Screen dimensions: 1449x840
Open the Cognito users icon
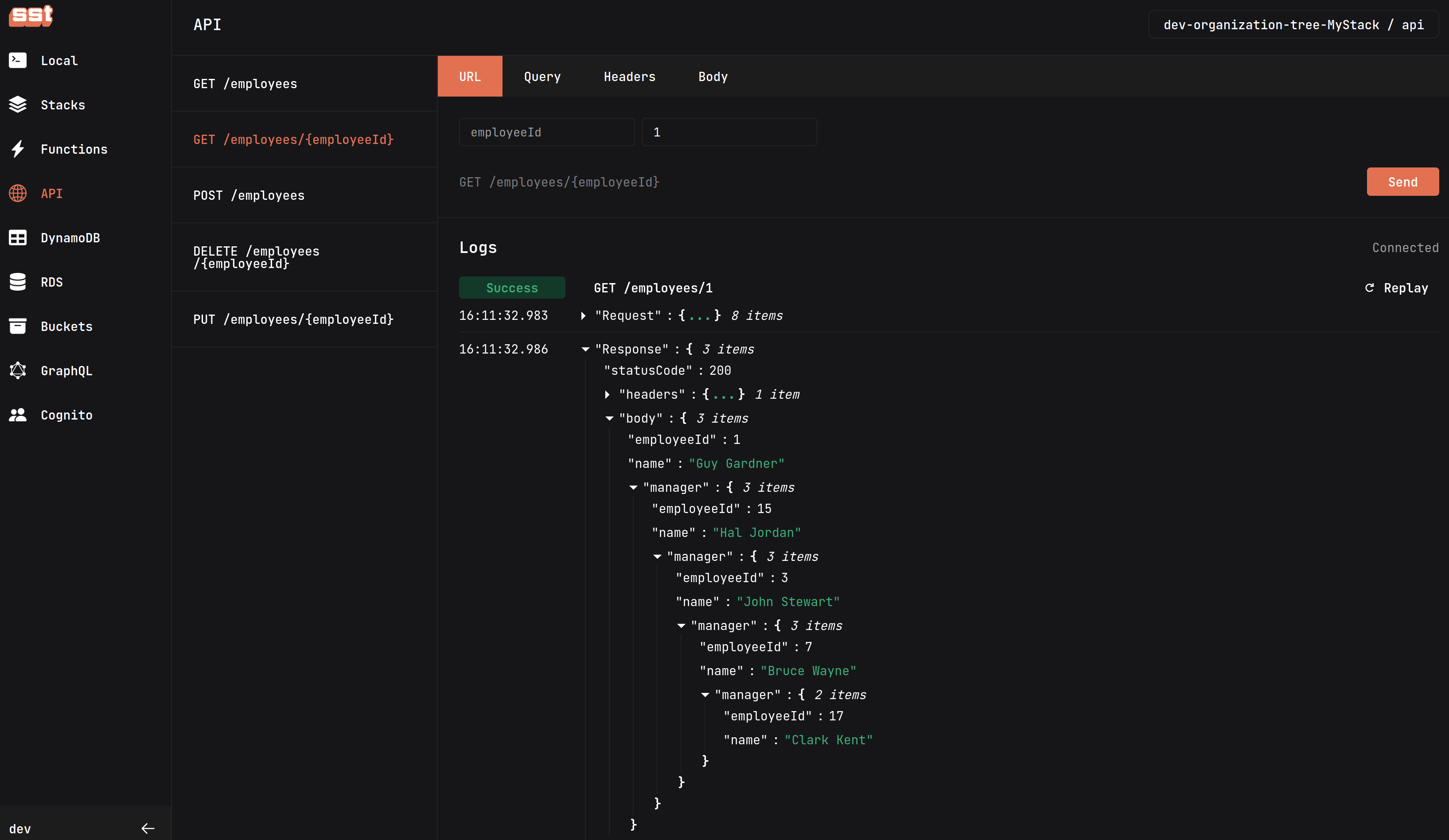coord(18,415)
